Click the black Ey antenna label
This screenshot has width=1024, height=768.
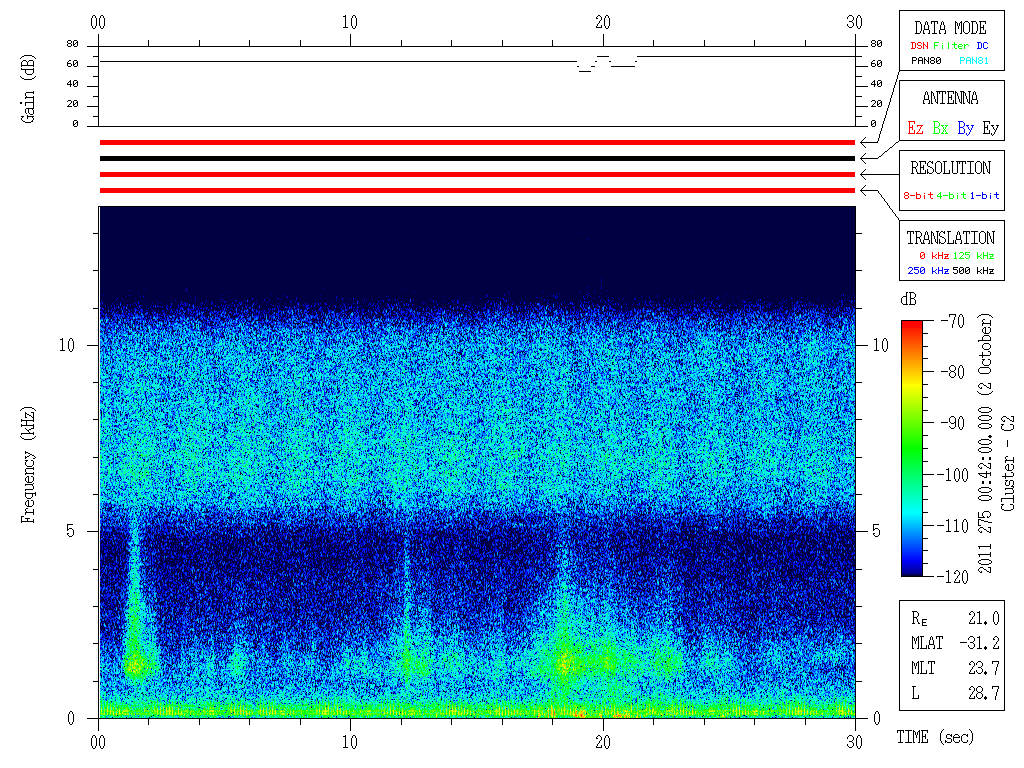coord(990,128)
